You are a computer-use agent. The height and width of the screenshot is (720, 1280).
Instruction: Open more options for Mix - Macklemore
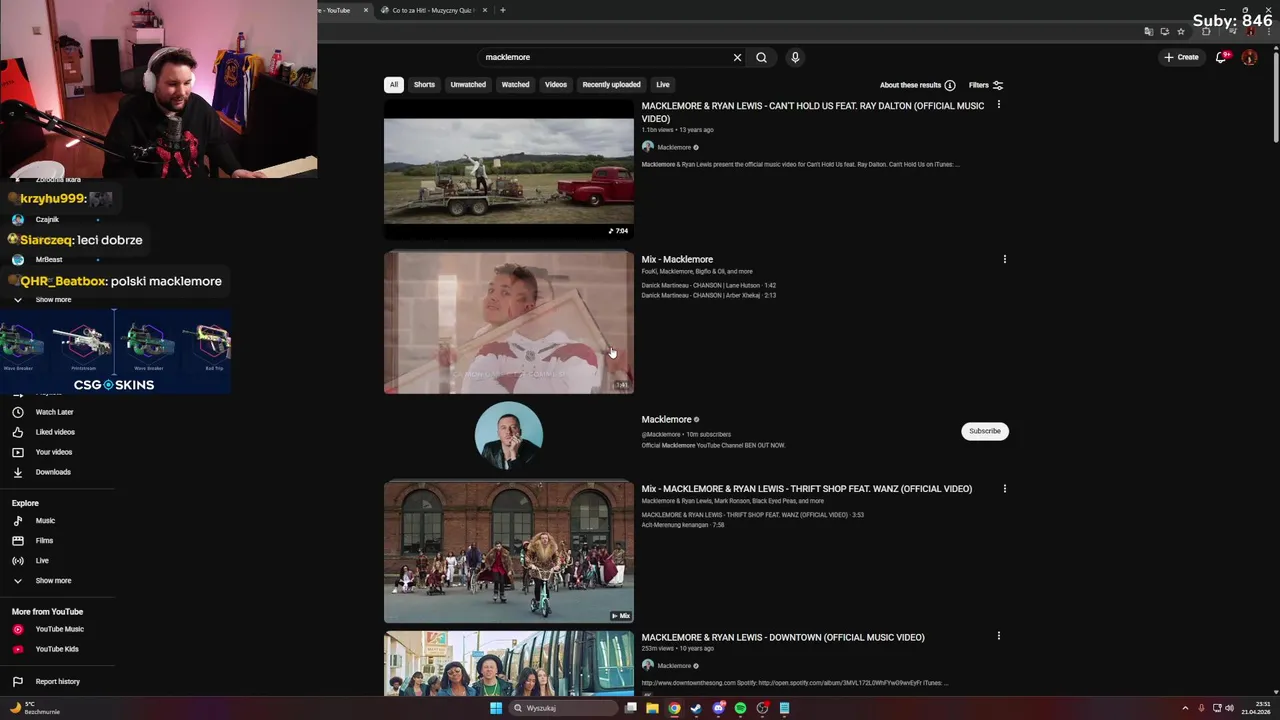point(1004,259)
